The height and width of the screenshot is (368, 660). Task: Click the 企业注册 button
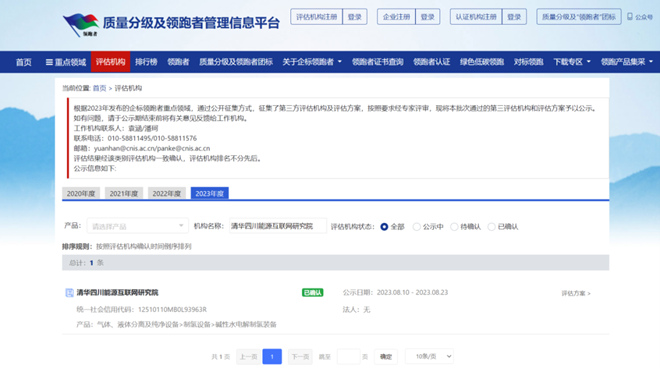coord(397,17)
